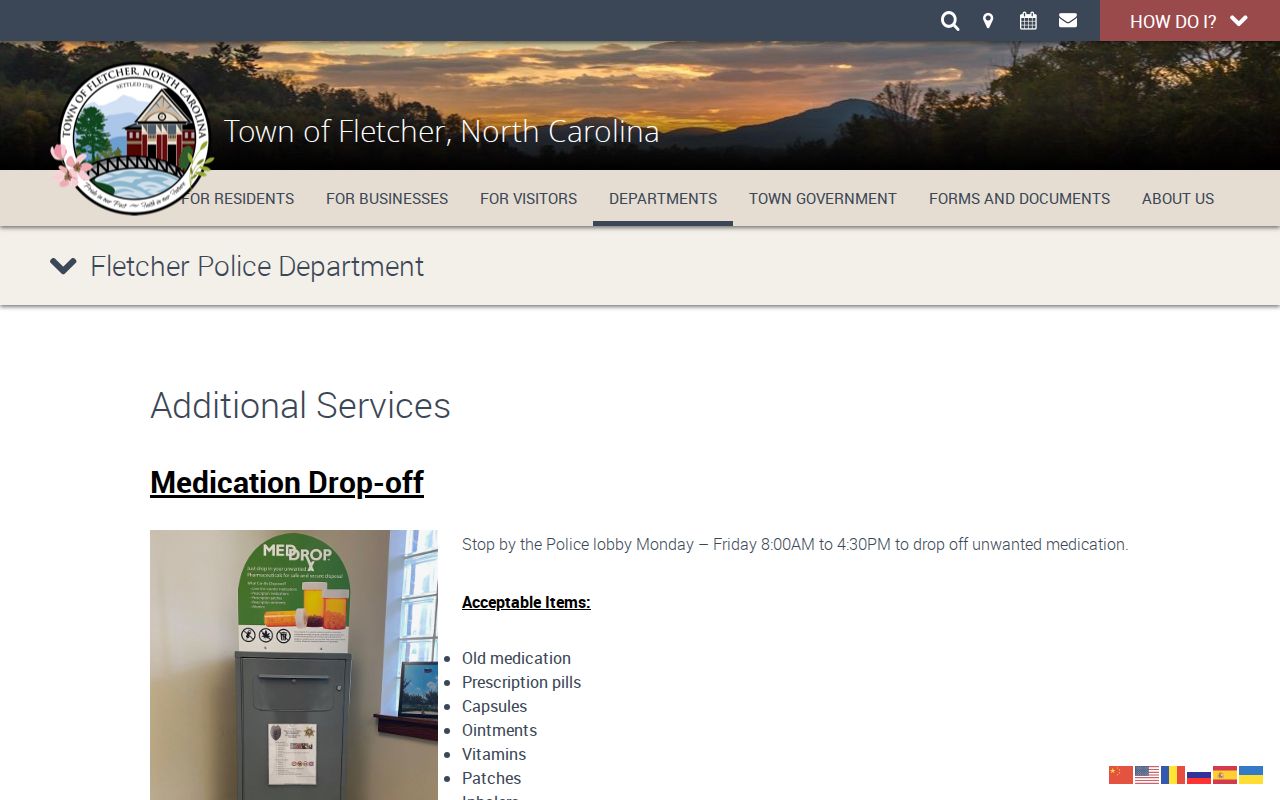The image size is (1280, 800).
Task: Click the Old medication list item
Action: 516,658
